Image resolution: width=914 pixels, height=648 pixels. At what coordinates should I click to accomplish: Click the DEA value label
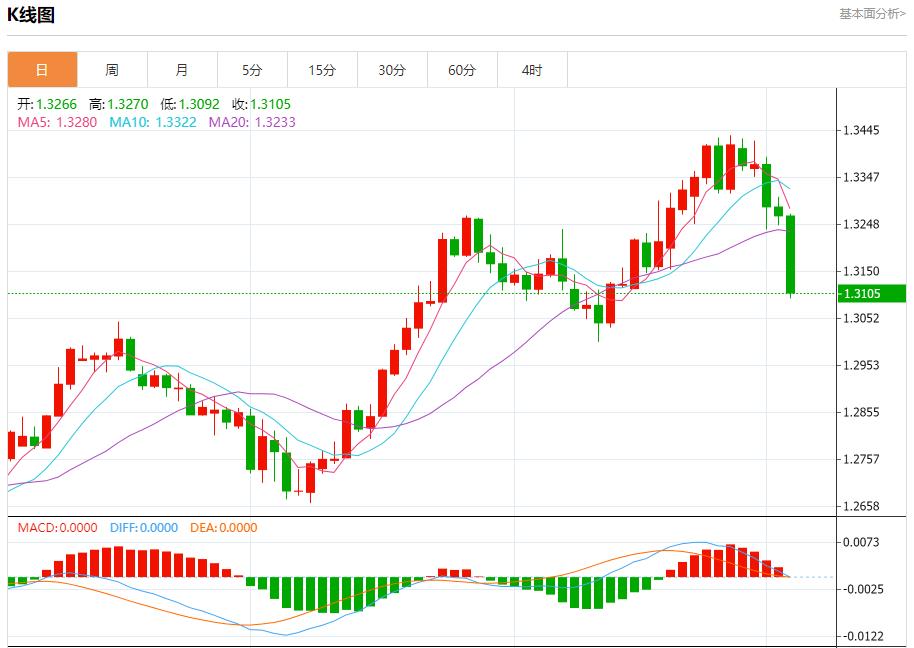[x=223, y=528]
